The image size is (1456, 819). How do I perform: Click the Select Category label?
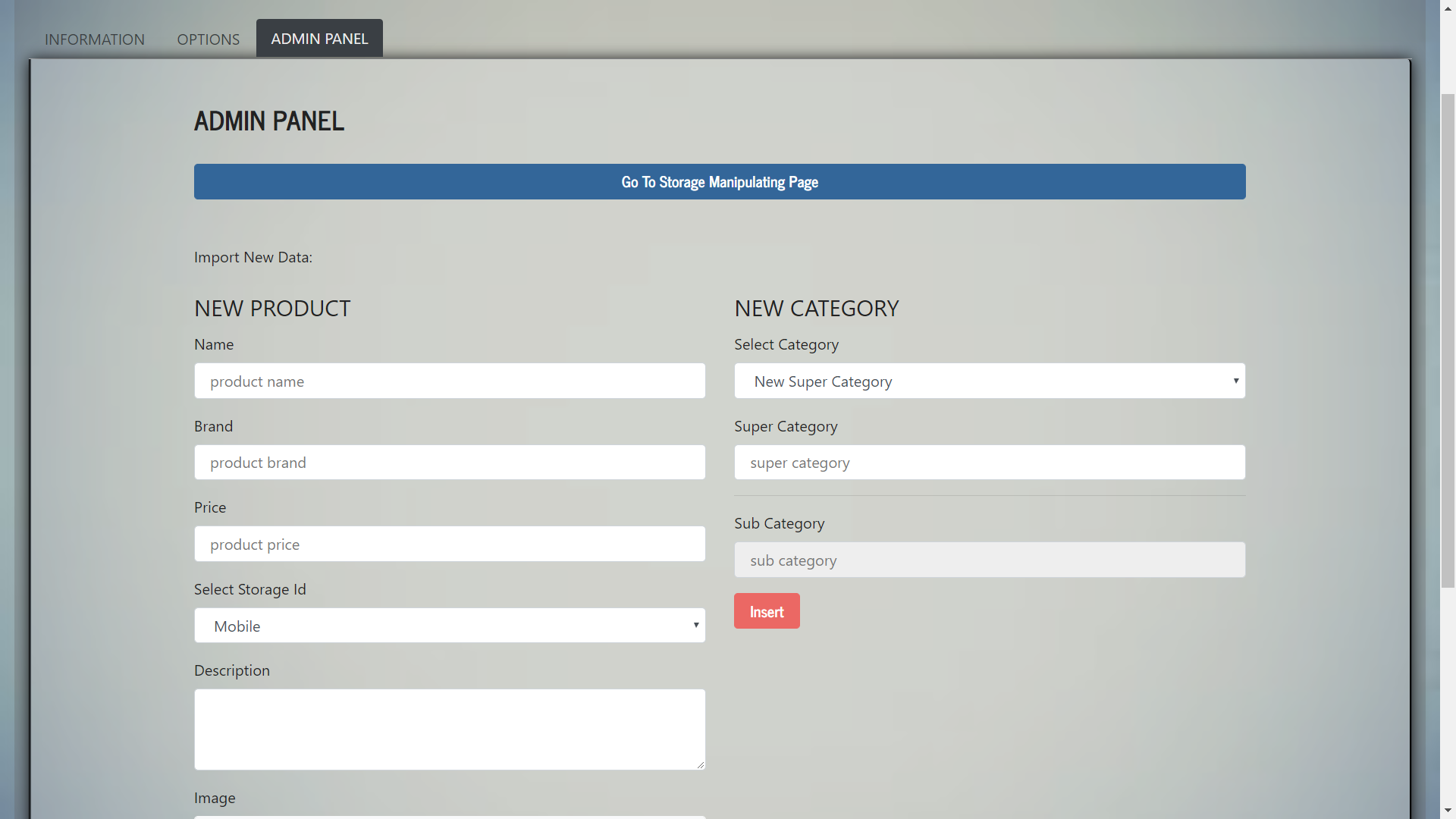pos(786,344)
